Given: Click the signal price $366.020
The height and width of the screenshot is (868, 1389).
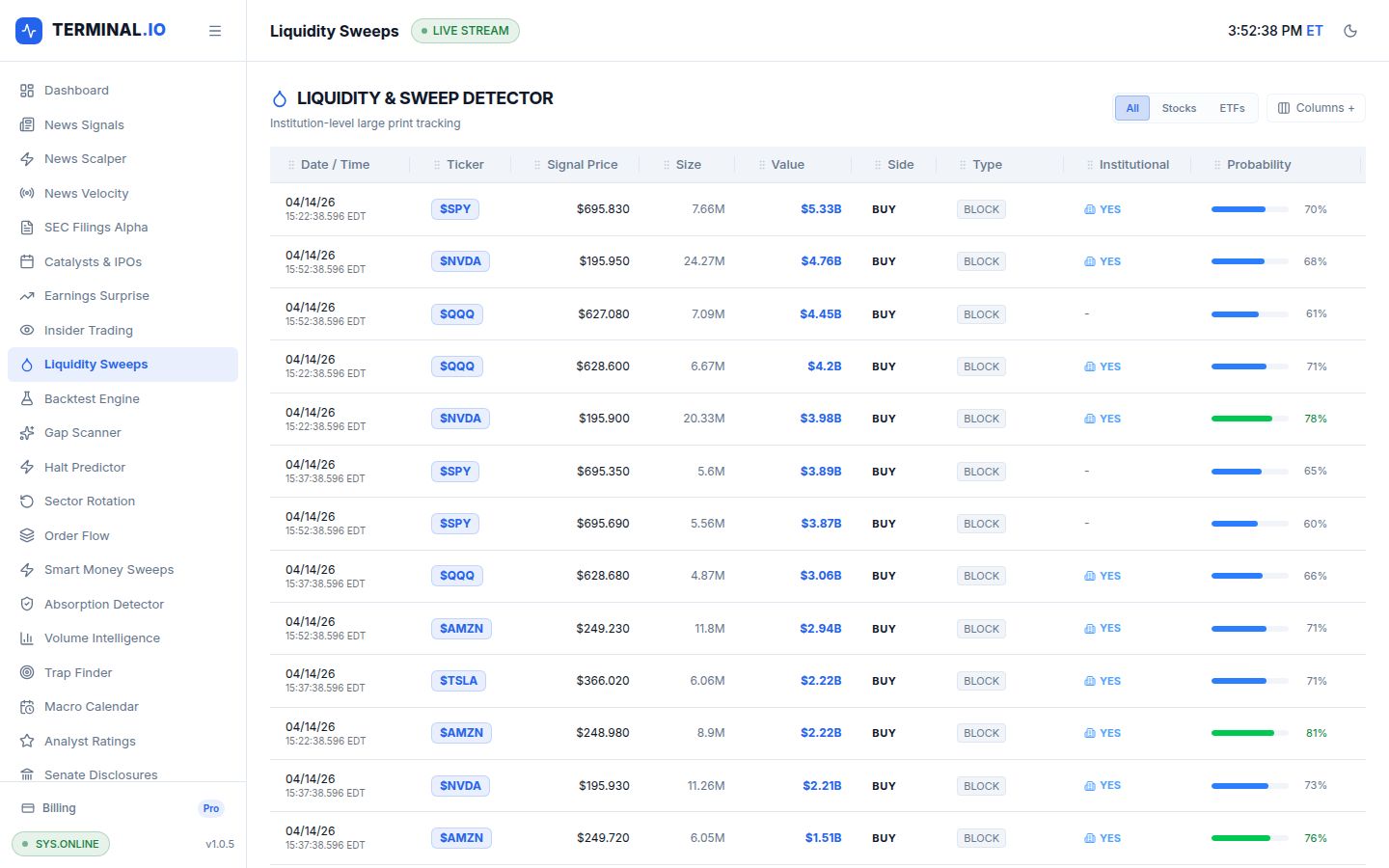Looking at the screenshot, I should [603, 681].
